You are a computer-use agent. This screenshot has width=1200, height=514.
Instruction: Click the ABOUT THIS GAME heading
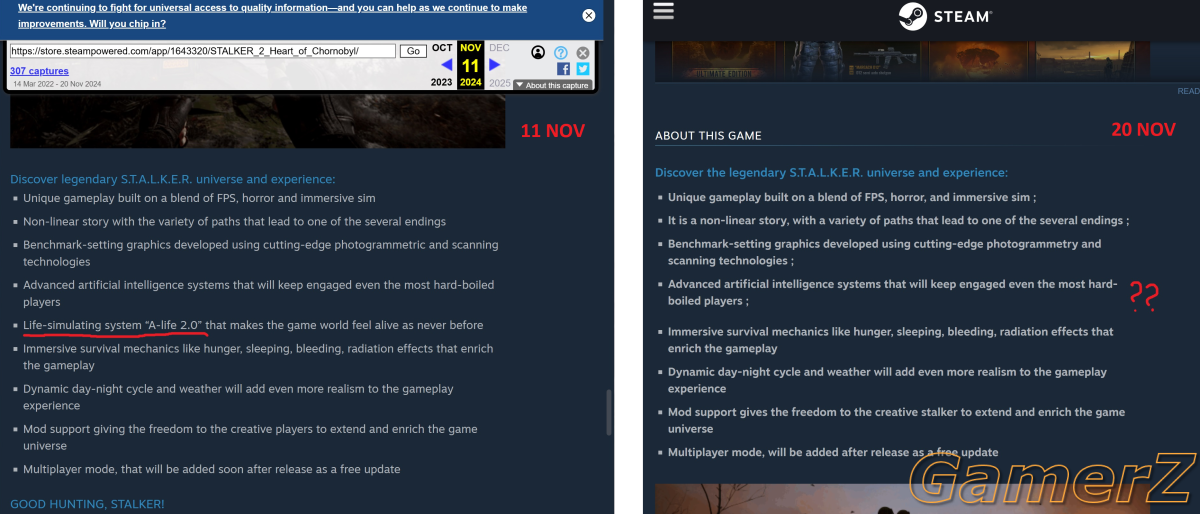(708, 136)
